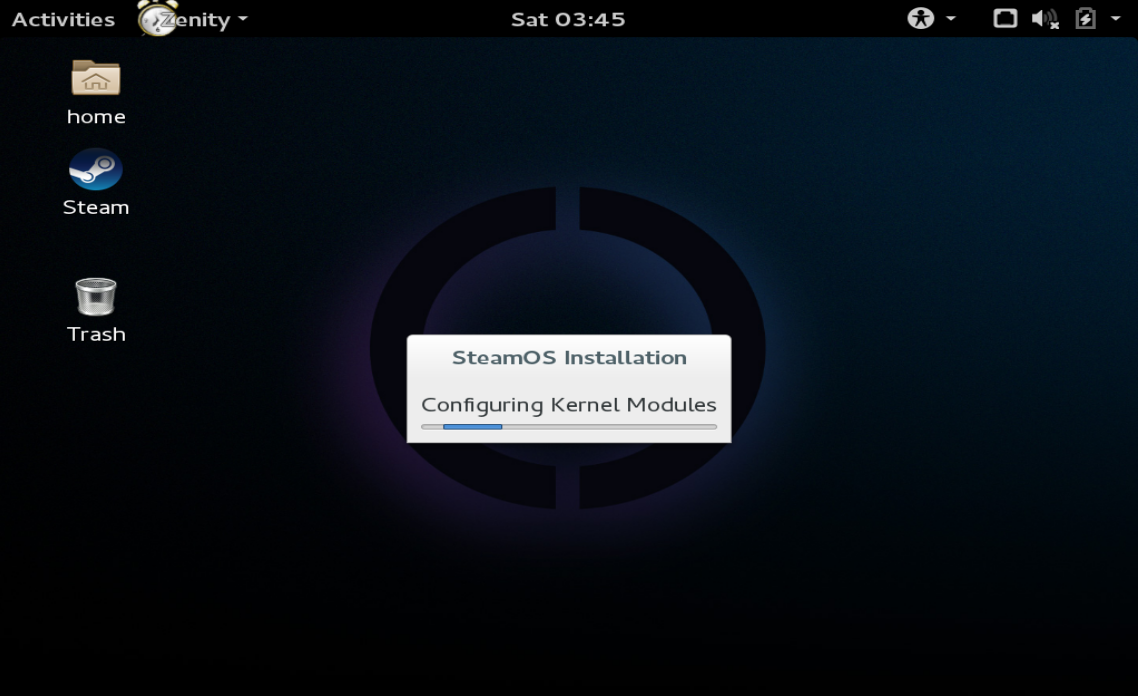Click the "home" desktop label
The image size is (1138, 696).
[x=96, y=117]
